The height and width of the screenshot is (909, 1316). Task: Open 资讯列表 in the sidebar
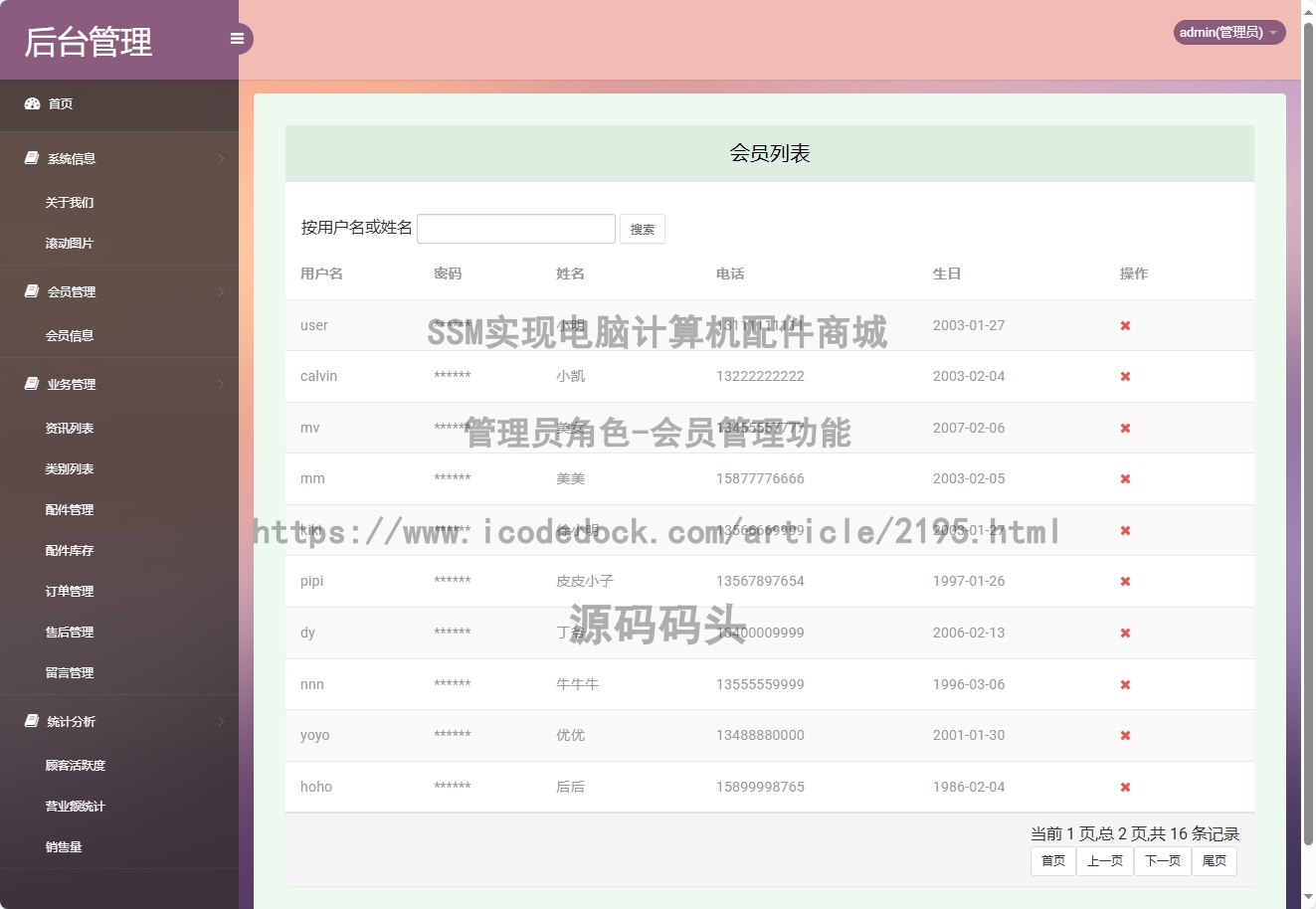tap(70, 428)
